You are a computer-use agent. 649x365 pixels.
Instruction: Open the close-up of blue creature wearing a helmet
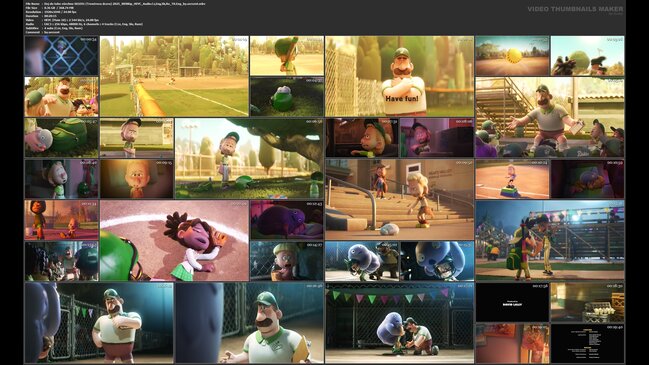(x=437, y=261)
